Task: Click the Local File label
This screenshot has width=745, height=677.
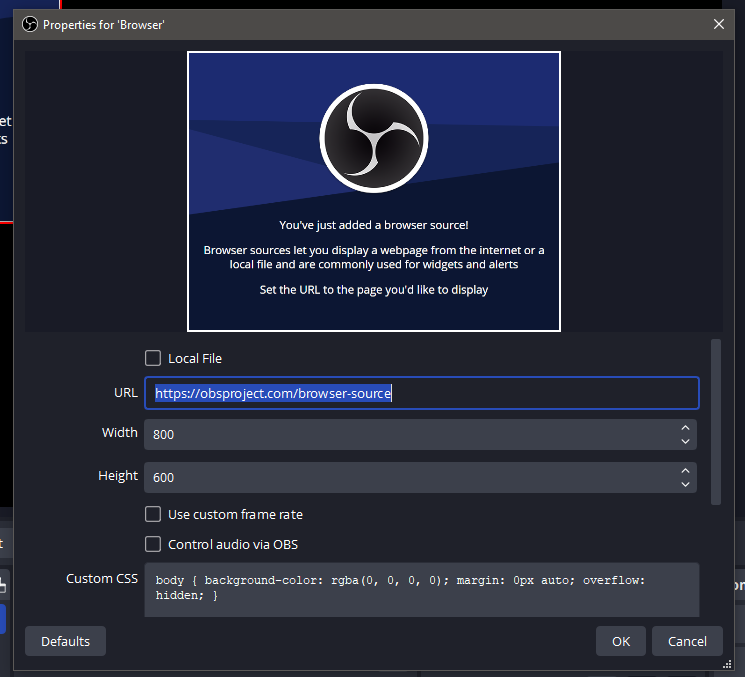Action: point(195,359)
